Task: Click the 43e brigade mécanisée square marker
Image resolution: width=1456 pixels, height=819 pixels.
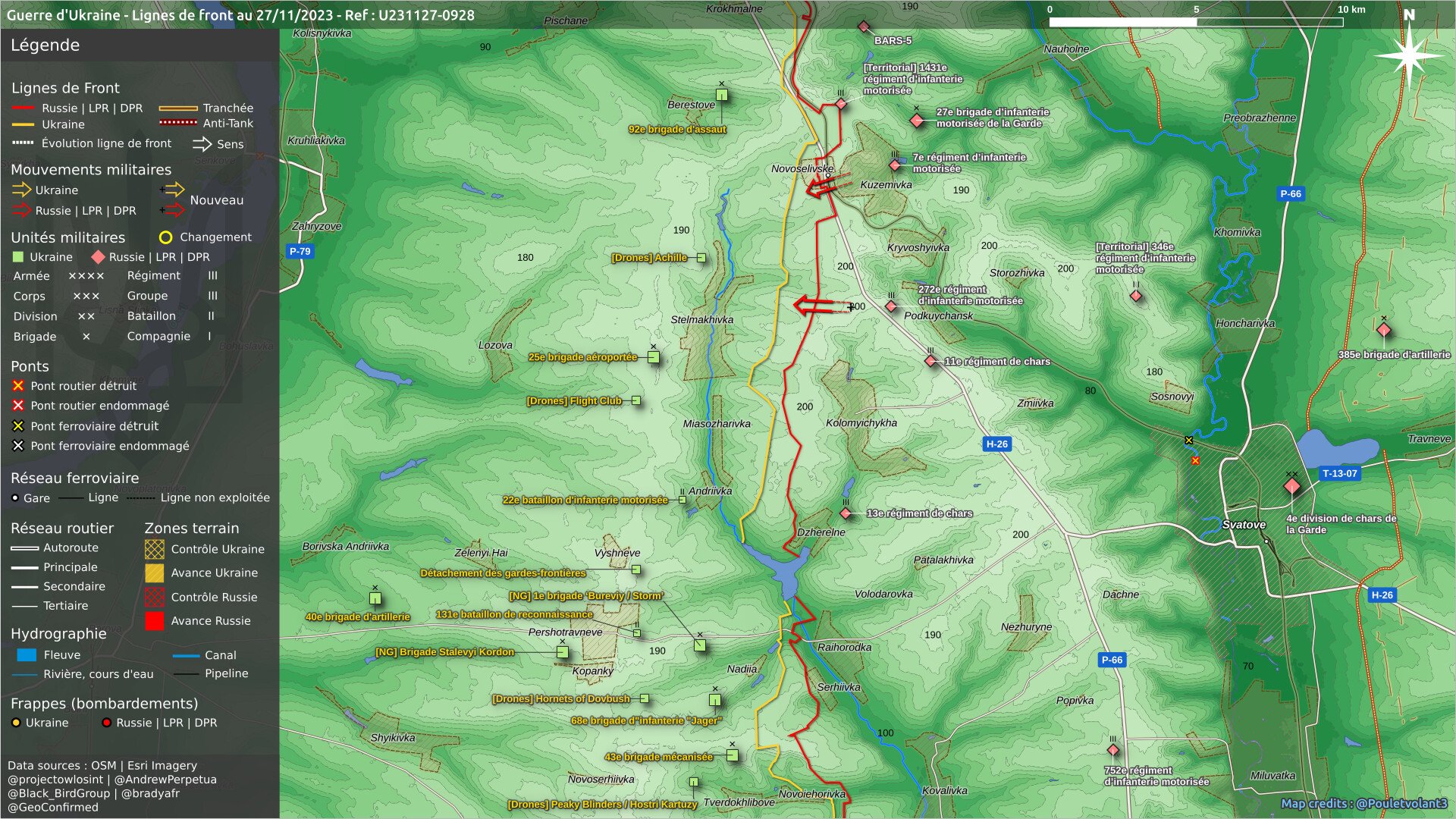Action: [733, 755]
